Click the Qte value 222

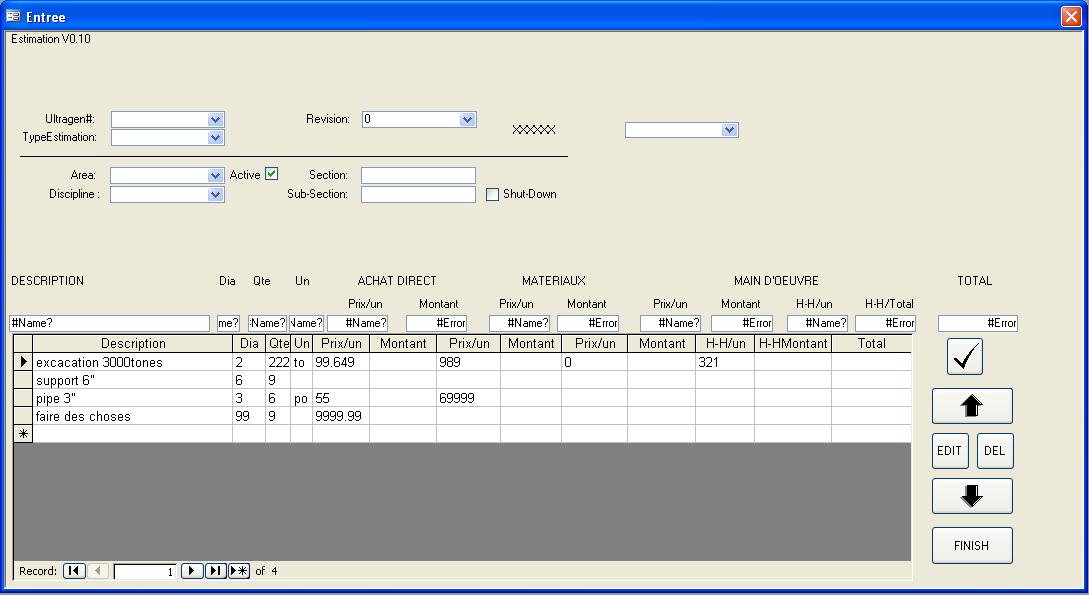(x=279, y=362)
